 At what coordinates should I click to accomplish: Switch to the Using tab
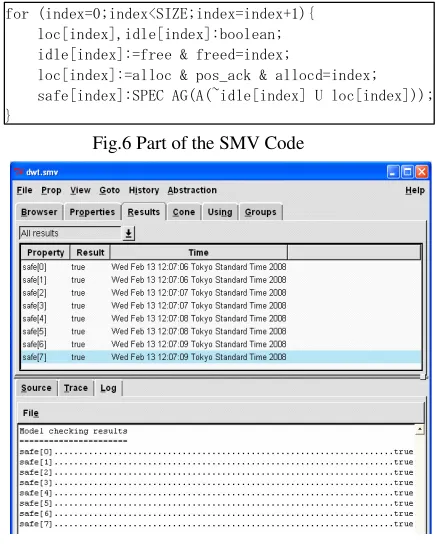click(x=220, y=212)
